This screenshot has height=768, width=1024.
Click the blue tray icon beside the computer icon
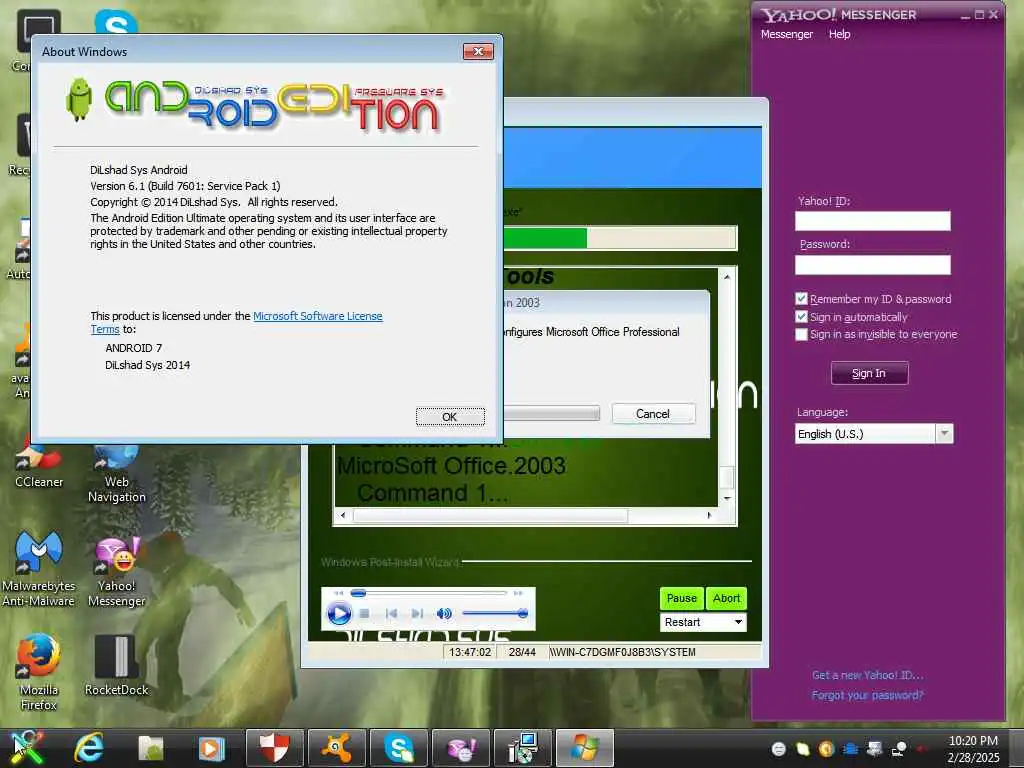(x=850, y=748)
